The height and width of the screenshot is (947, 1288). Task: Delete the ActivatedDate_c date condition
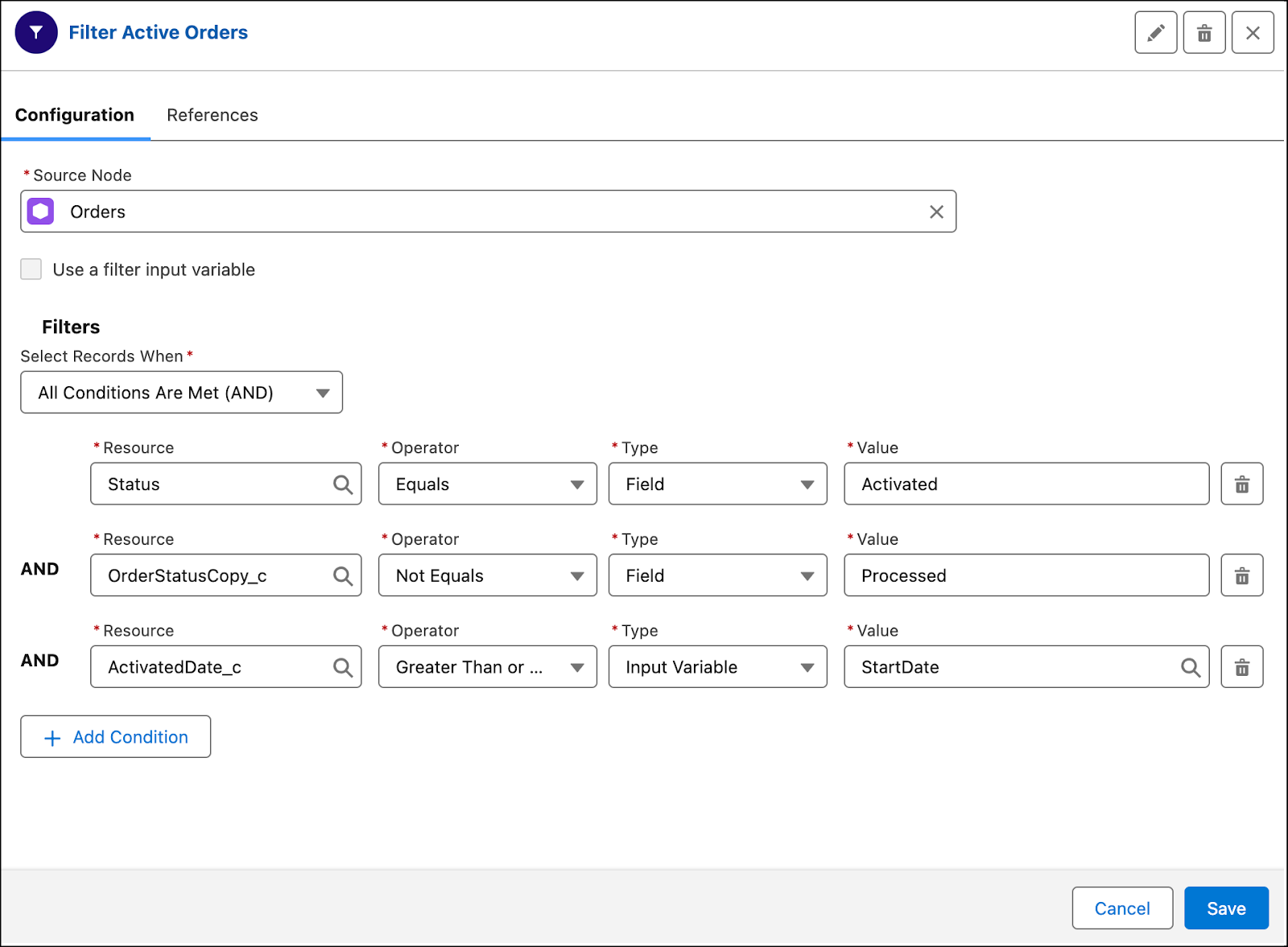pyautogui.click(x=1241, y=666)
